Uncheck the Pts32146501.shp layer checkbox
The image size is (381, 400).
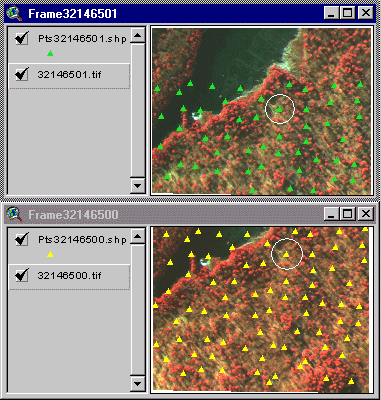pyautogui.click(x=22, y=39)
